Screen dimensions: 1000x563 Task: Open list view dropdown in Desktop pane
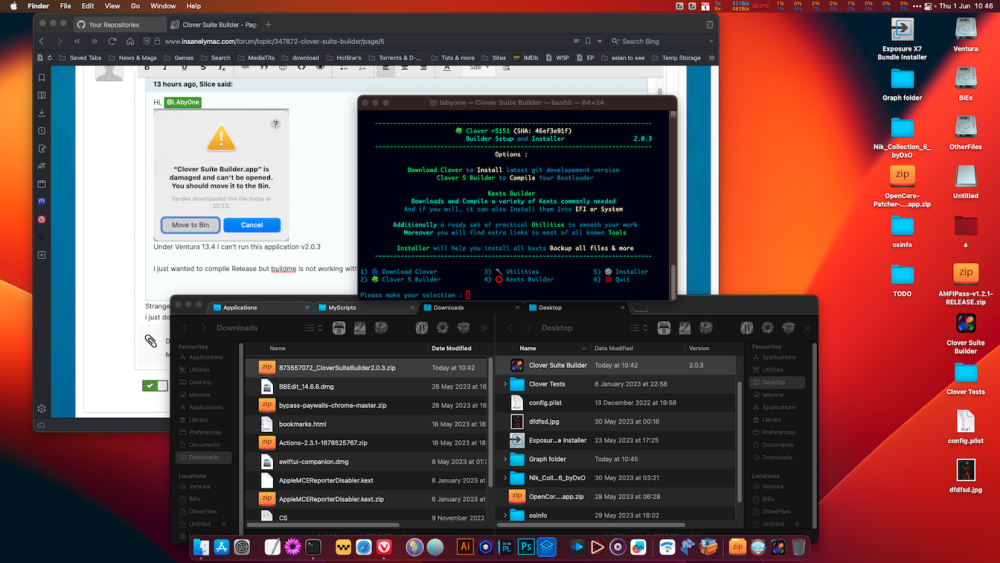point(638,328)
